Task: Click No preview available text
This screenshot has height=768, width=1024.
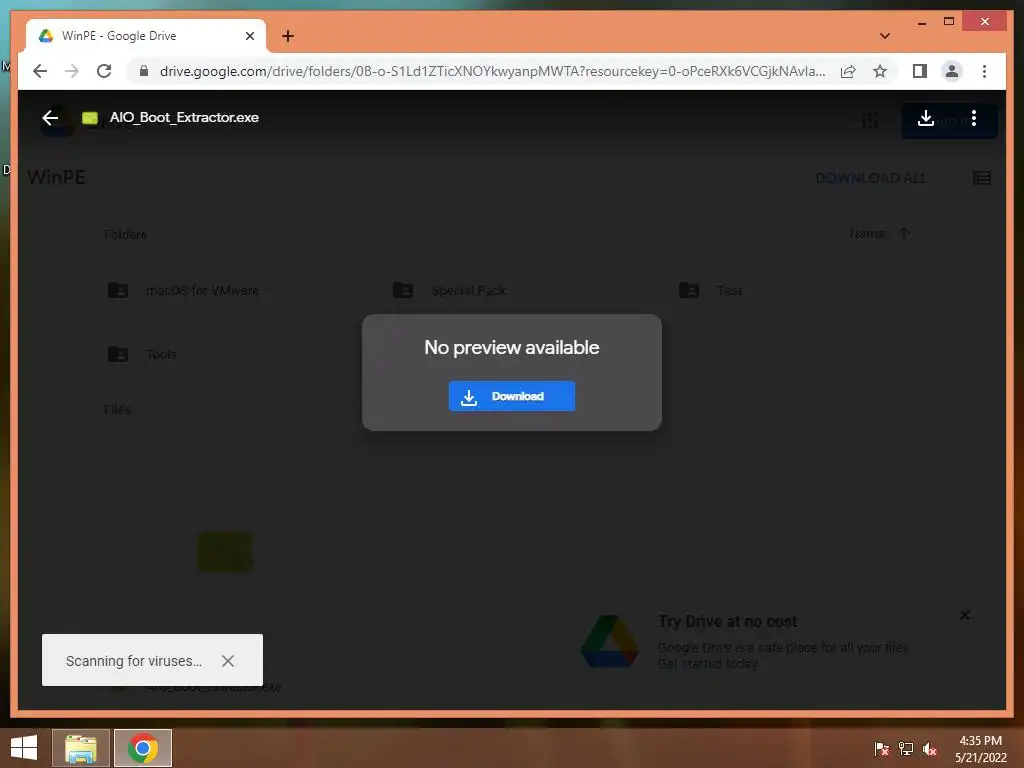Action: 511,347
